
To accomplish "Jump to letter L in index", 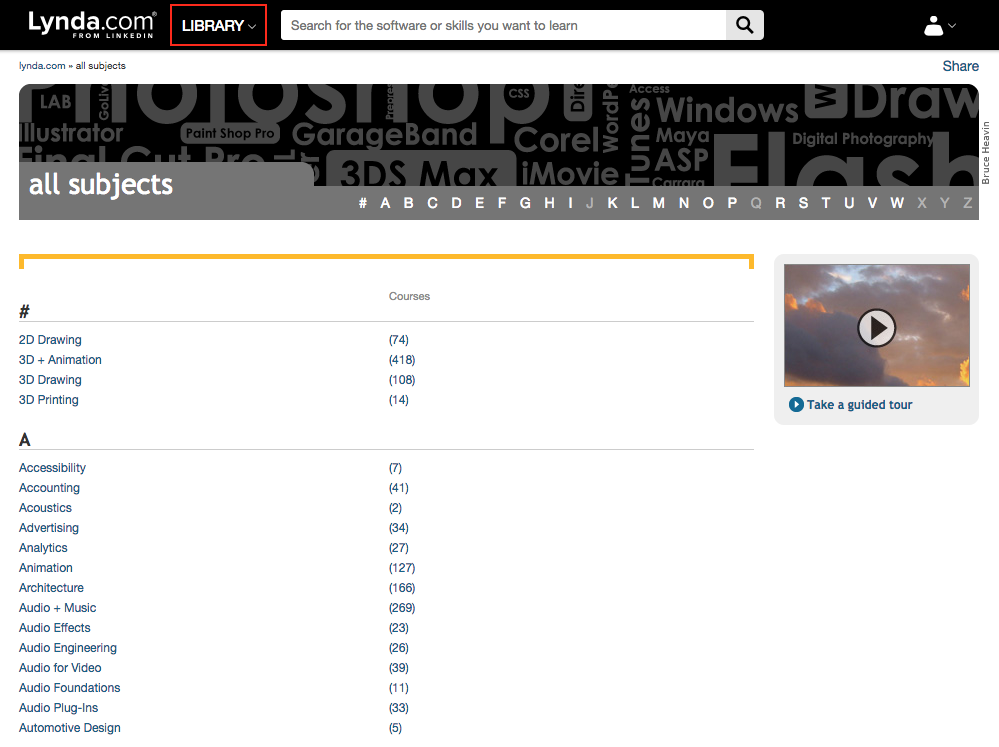I will coord(635,203).
